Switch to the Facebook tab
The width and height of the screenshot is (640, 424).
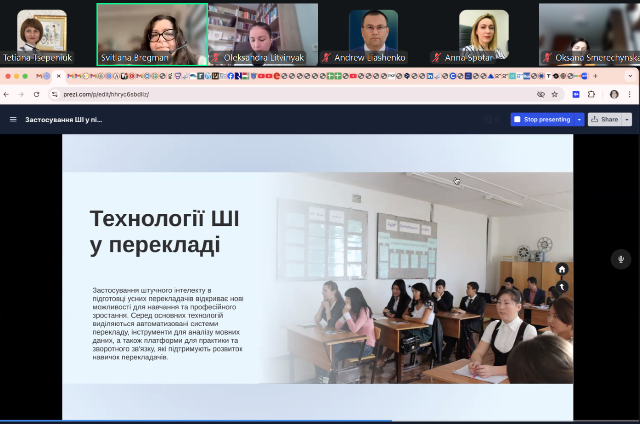coord(230,76)
